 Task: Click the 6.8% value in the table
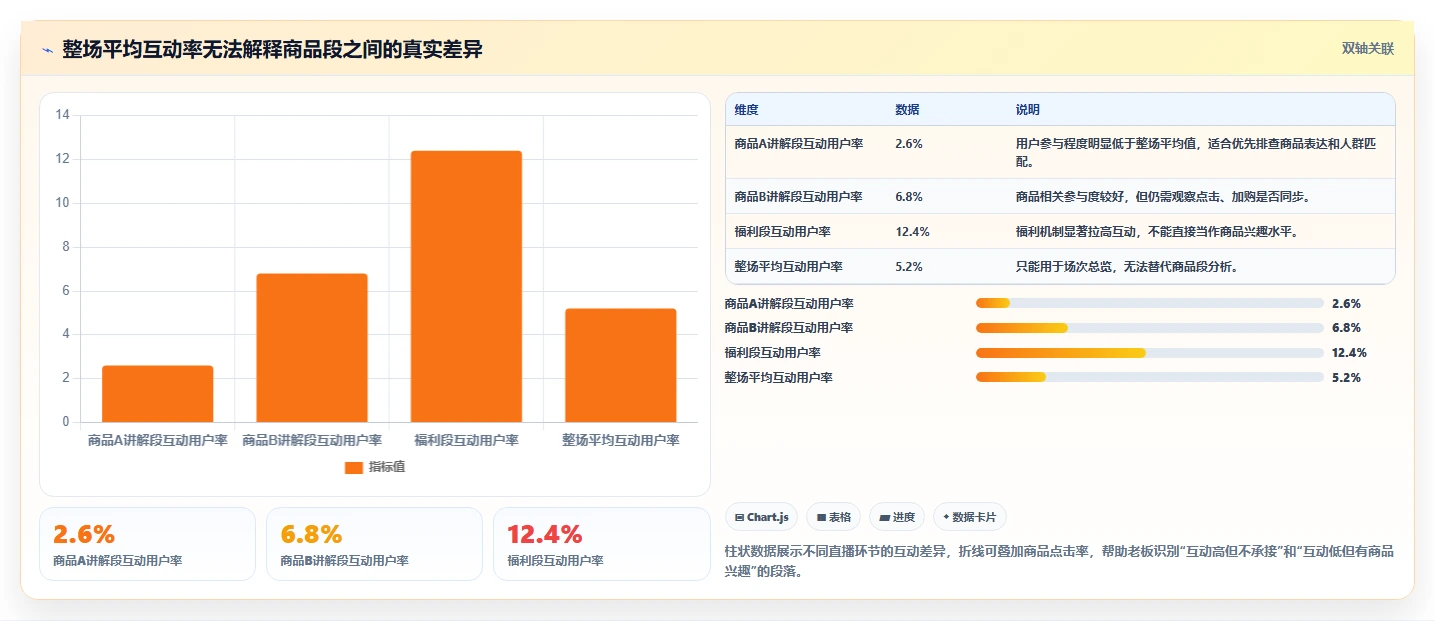point(909,197)
